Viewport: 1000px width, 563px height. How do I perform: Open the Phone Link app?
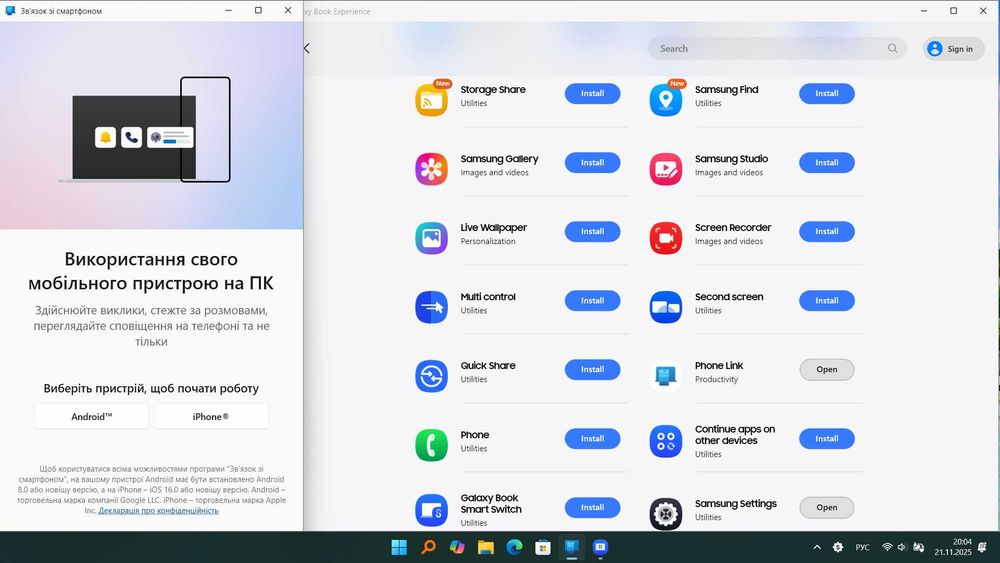tap(827, 369)
